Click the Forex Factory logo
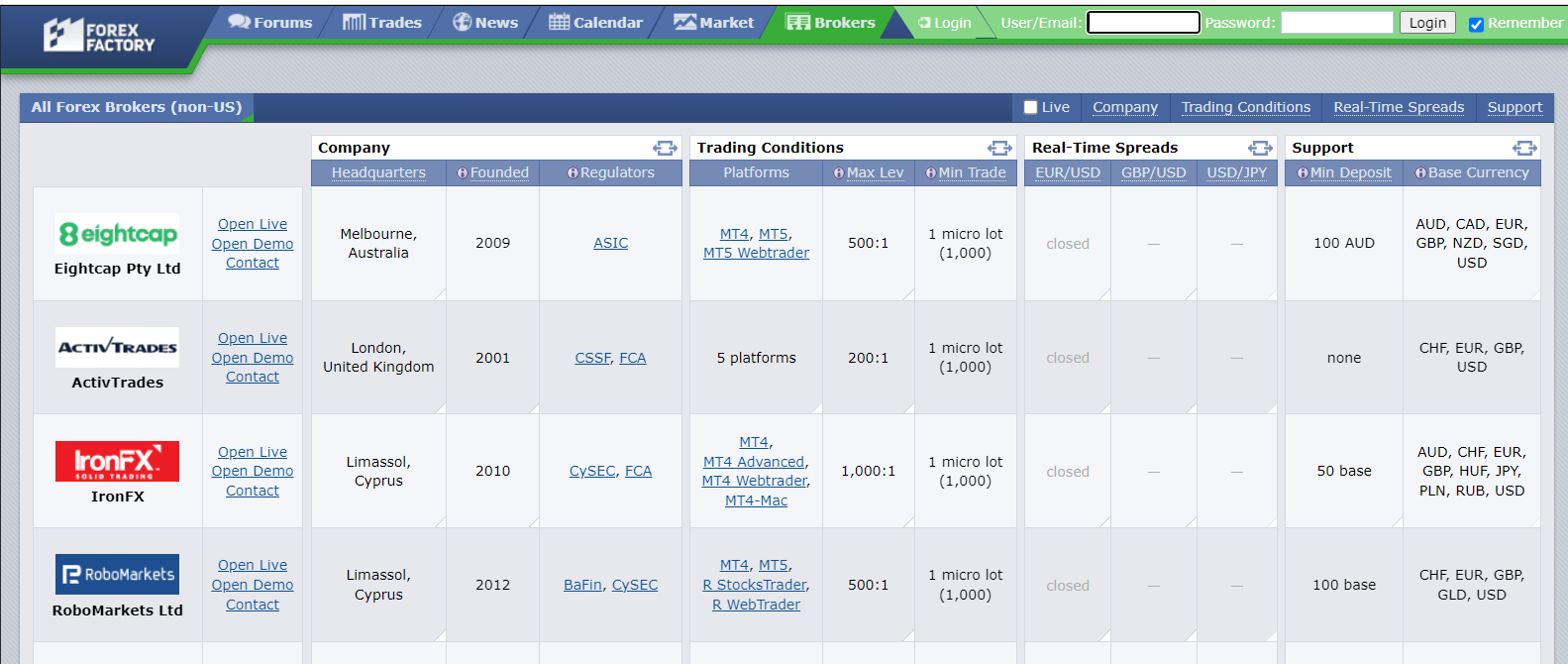Screen dimensions: 1568x664 (99, 36)
